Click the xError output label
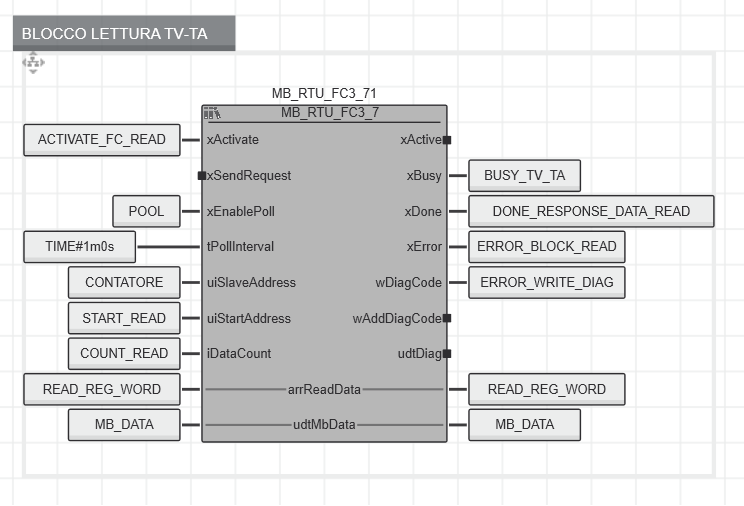 [x=424, y=247]
